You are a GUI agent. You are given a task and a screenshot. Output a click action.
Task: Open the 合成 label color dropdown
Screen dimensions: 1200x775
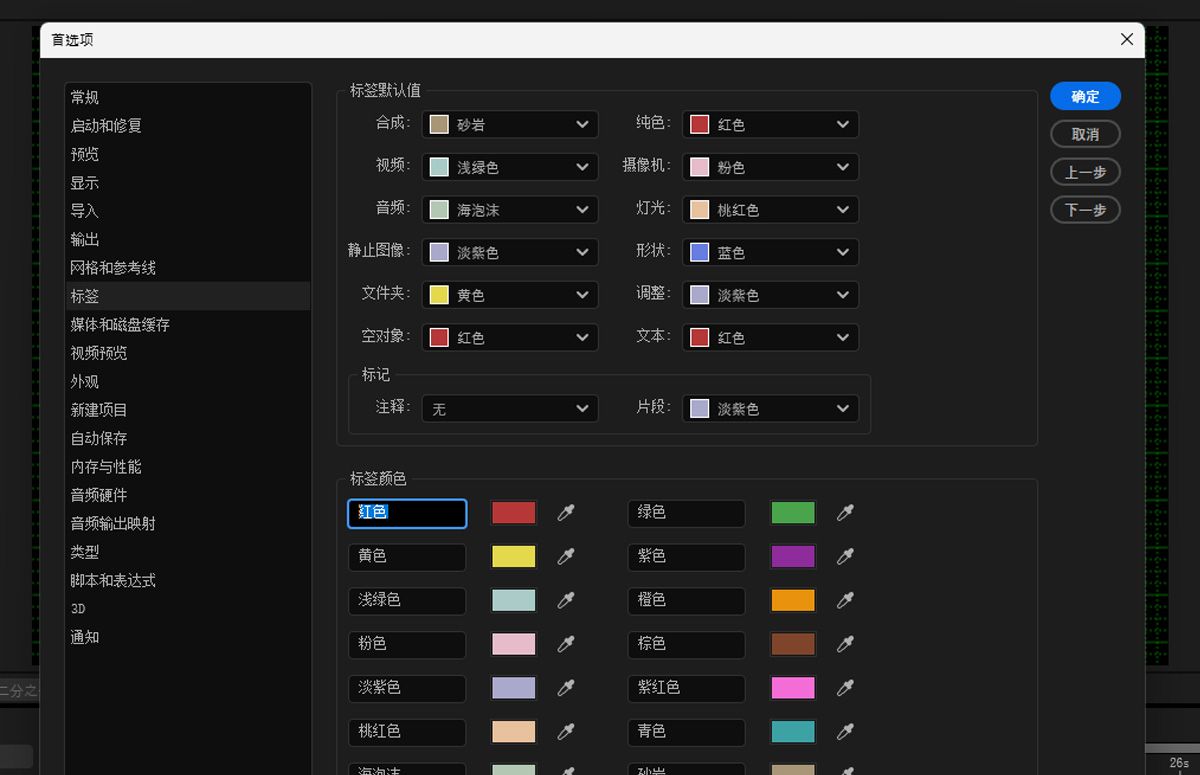(509, 124)
